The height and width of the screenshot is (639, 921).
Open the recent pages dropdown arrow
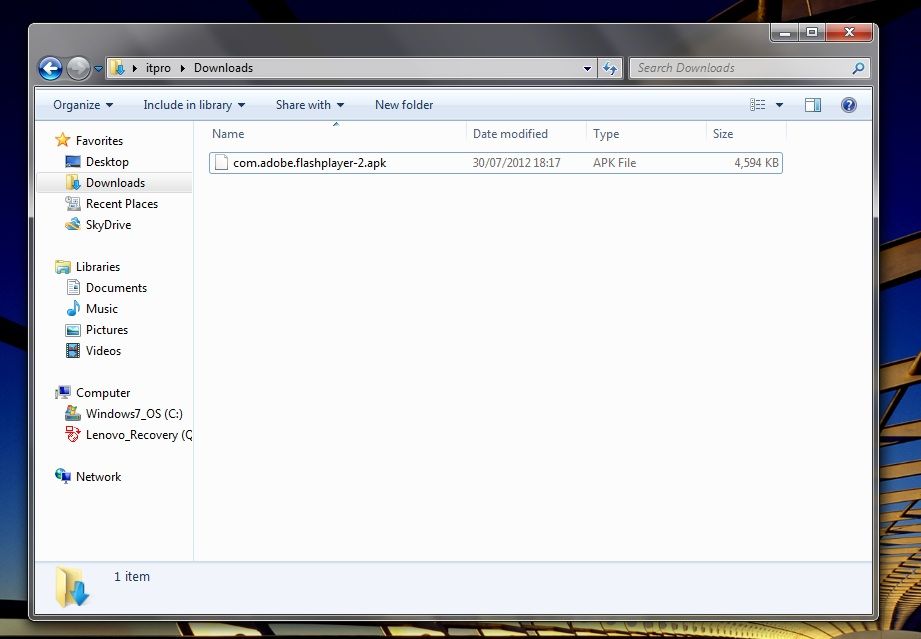[98, 69]
